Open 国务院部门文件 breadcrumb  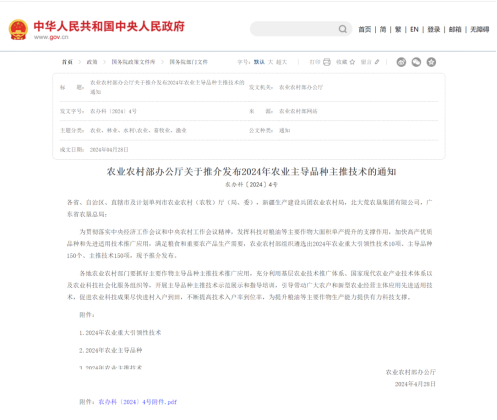click(x=189, y=62)
